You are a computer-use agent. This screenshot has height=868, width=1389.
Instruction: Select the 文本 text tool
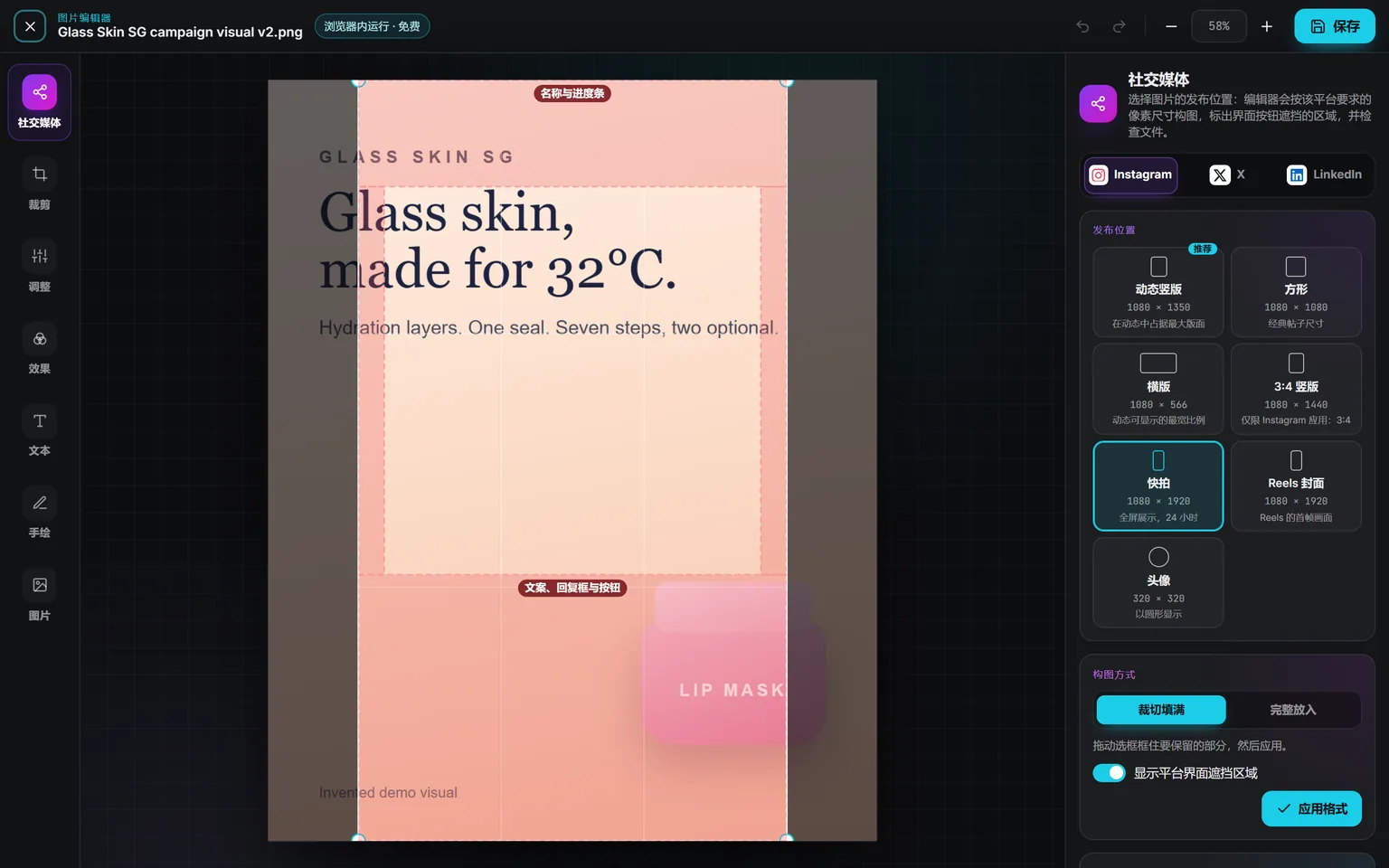(x=39, y=431)
